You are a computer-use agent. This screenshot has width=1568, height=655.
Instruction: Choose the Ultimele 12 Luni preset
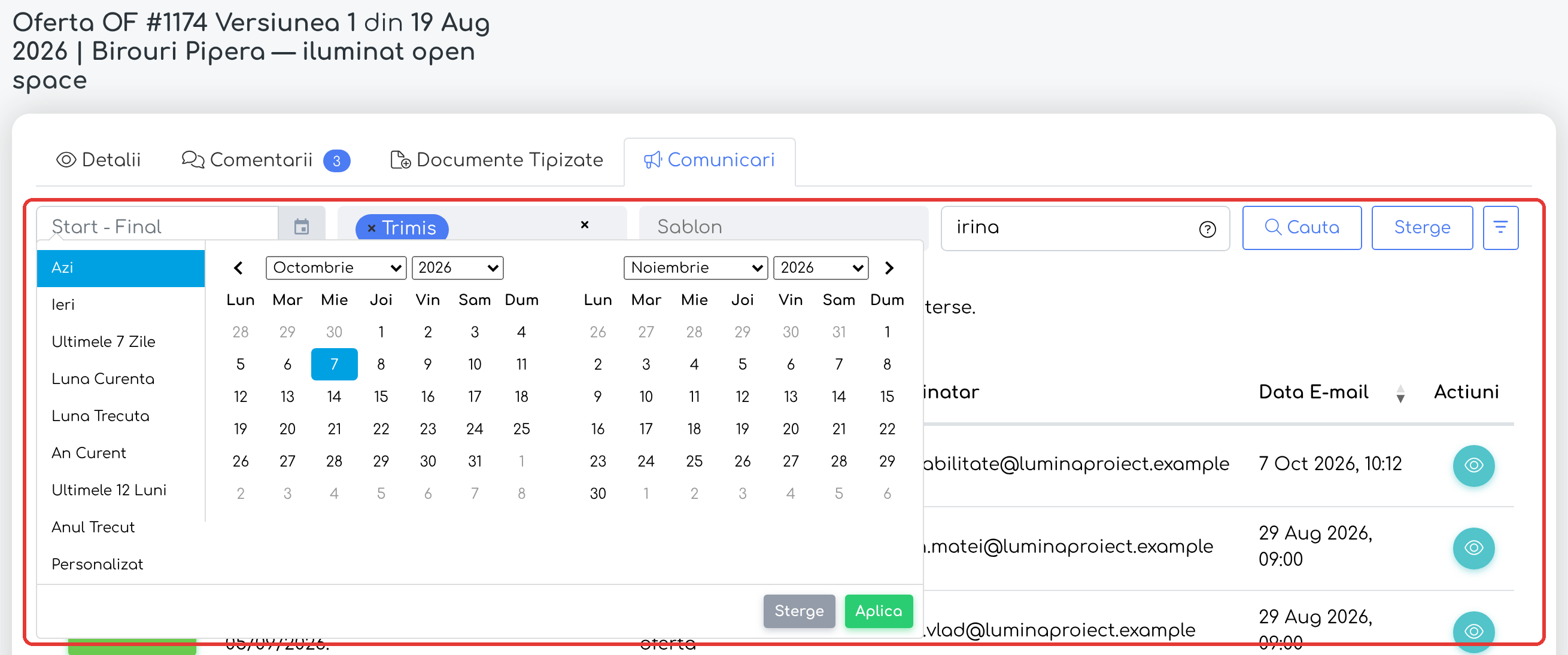tap(120, 491)
